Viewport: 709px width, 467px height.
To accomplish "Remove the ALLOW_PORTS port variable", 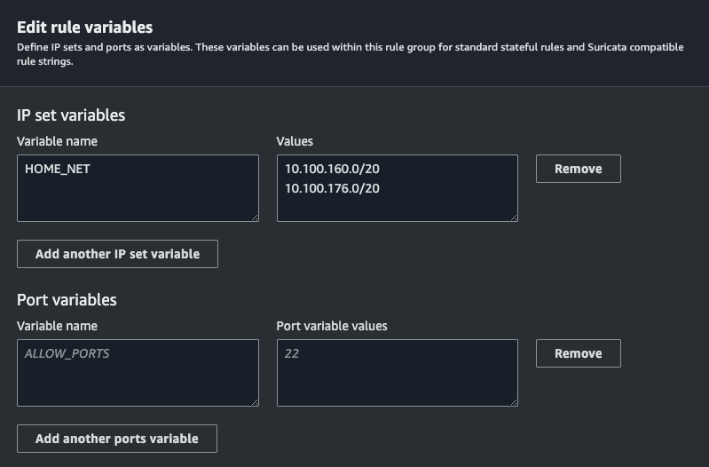I will click(x=578, y=353).
